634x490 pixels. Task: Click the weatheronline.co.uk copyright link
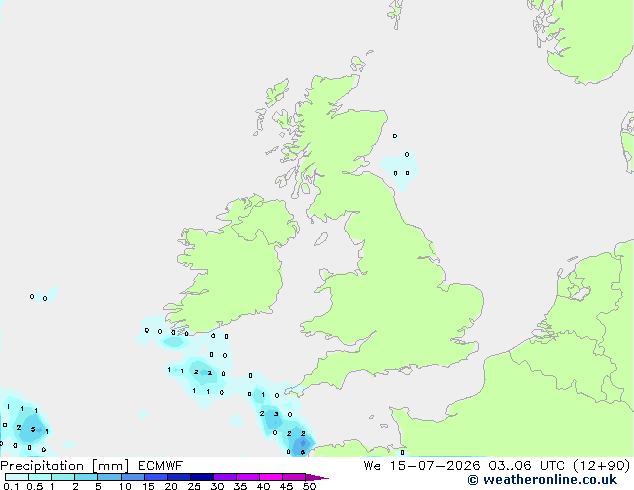[x=542, y=480]
